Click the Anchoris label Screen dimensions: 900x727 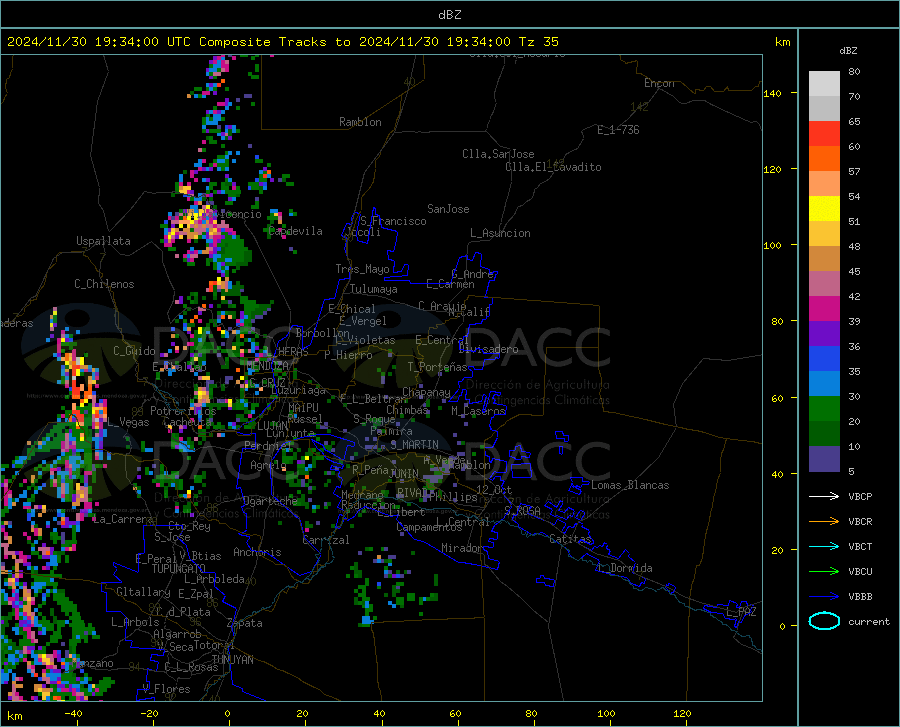(x=257, y=553)
